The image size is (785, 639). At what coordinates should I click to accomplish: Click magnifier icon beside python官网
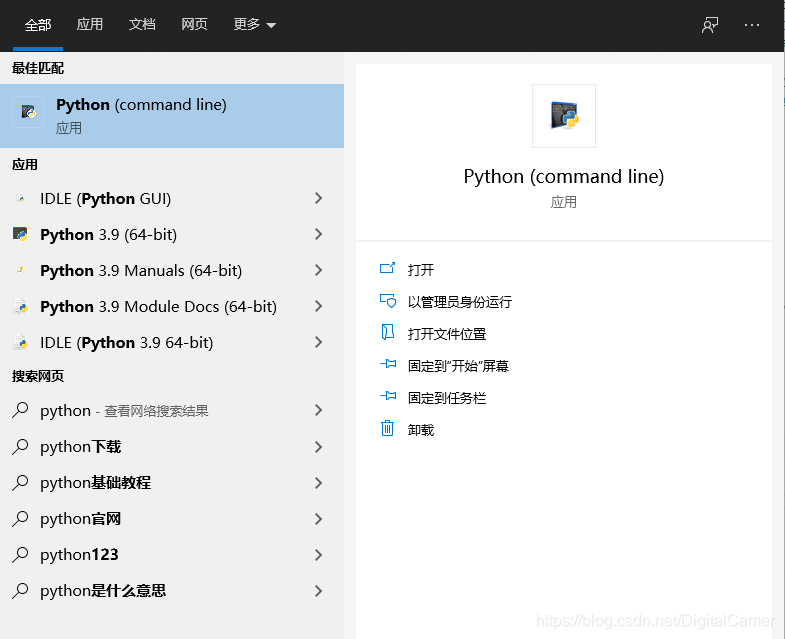(x=20, y=518)
